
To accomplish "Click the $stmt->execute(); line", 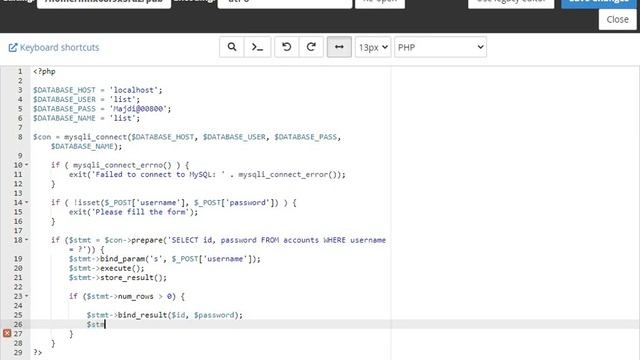I will 107,269.
